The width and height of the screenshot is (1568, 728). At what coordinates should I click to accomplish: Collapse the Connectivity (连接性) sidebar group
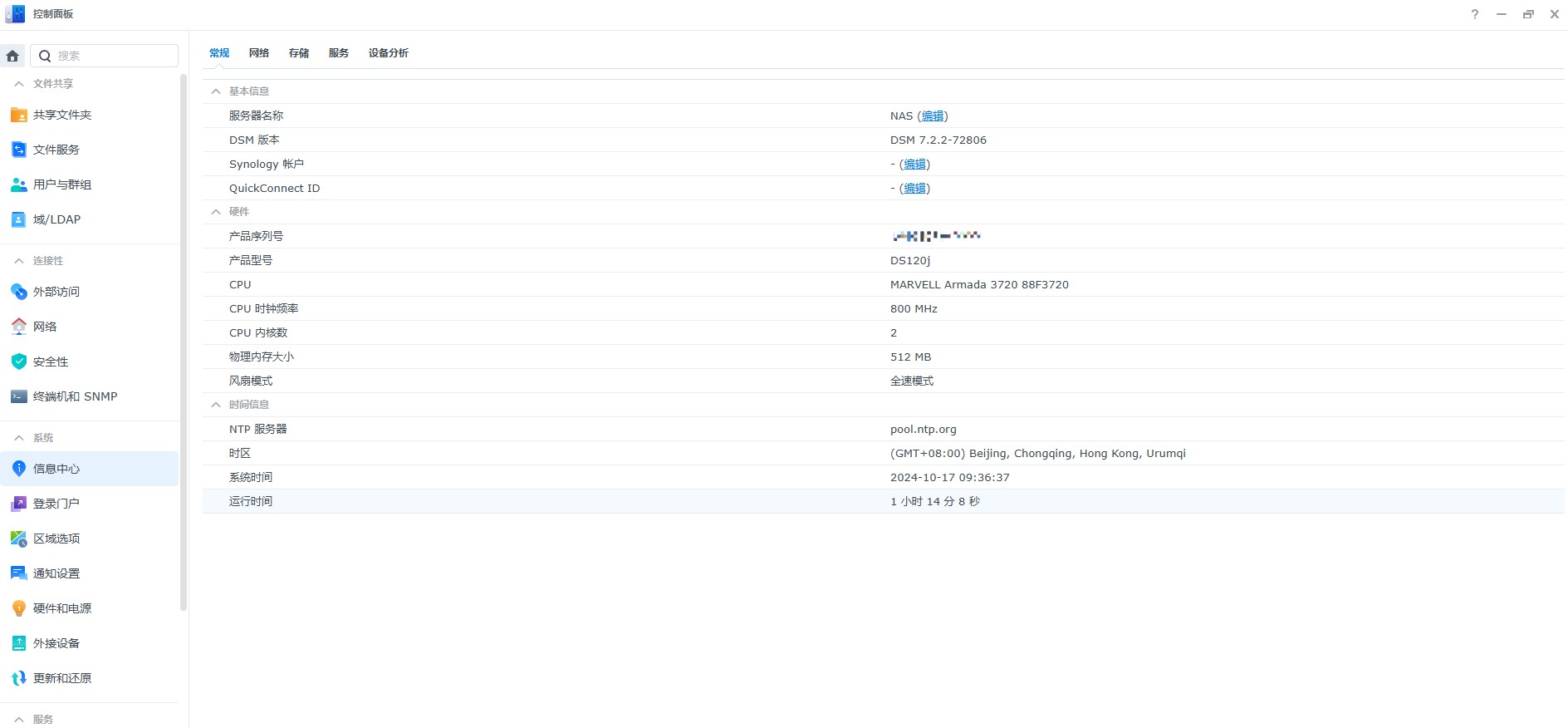[19, 260]
